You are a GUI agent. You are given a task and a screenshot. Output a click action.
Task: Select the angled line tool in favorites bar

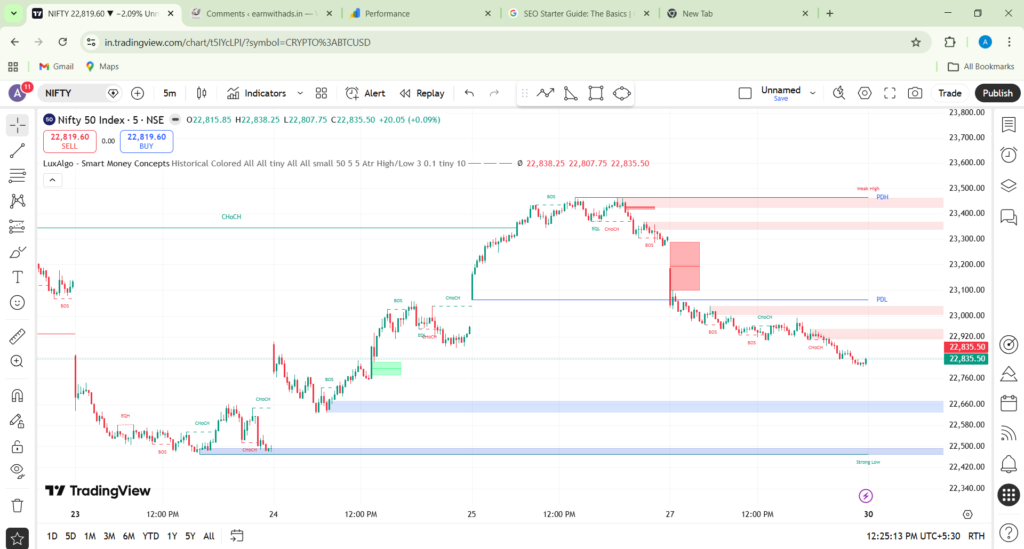coord(571,93)
